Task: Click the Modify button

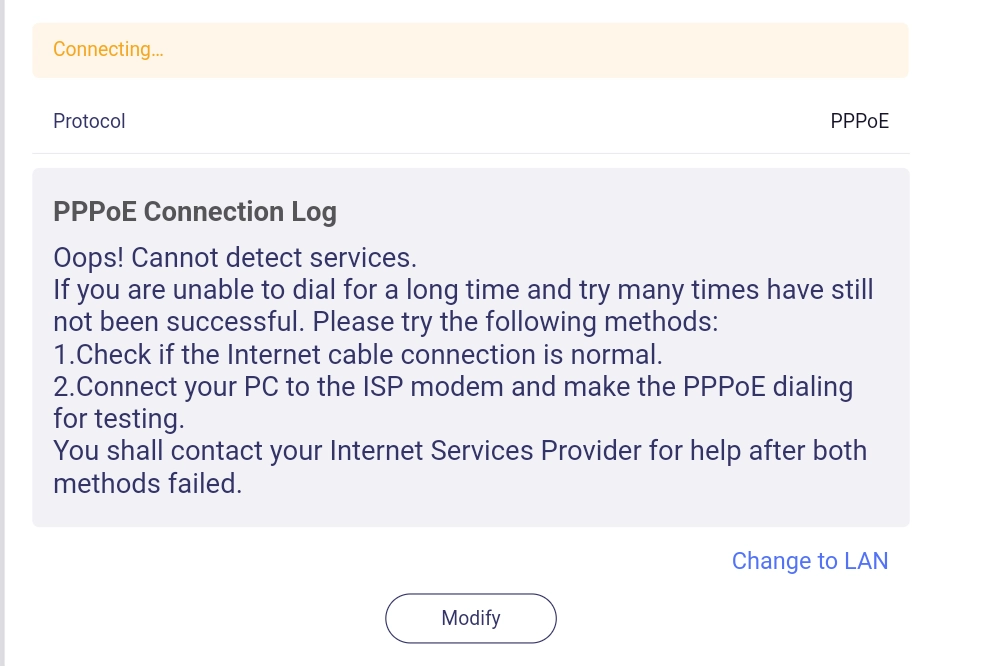Action: coord(470,618)
